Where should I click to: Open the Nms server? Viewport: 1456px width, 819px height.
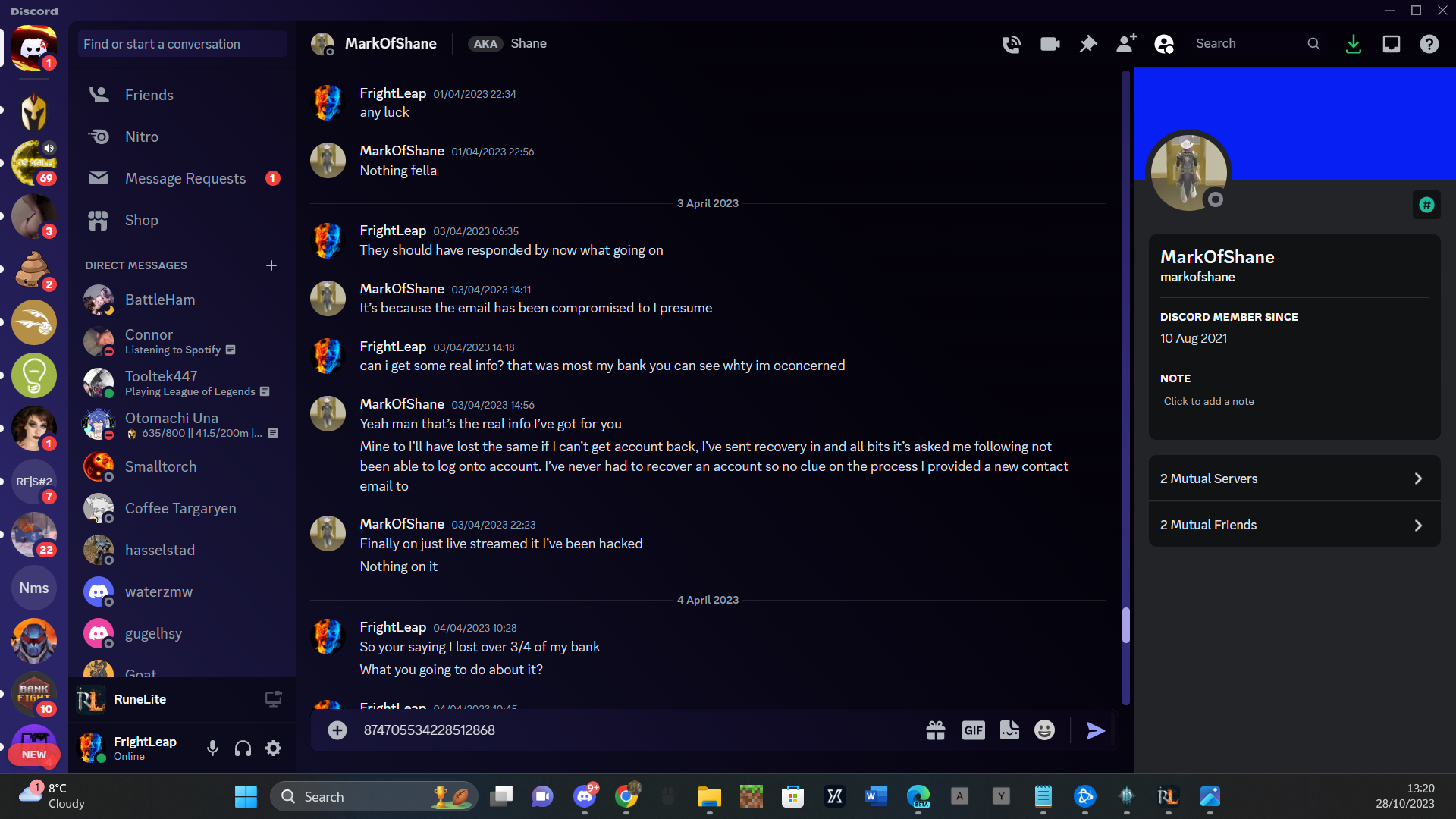34,588
